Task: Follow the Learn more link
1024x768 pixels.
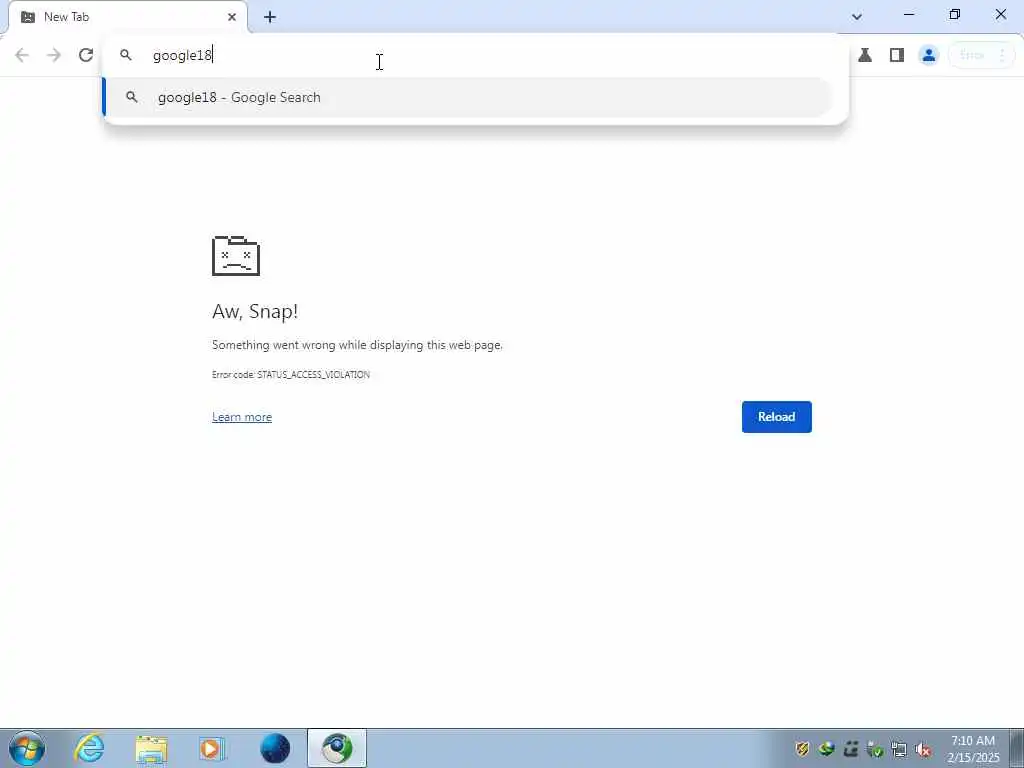Action: pos(242,417)
